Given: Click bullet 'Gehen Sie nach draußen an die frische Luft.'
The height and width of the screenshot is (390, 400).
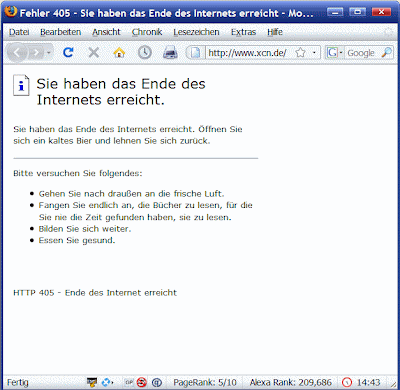Looking at the screenshot, I should 132,194.
